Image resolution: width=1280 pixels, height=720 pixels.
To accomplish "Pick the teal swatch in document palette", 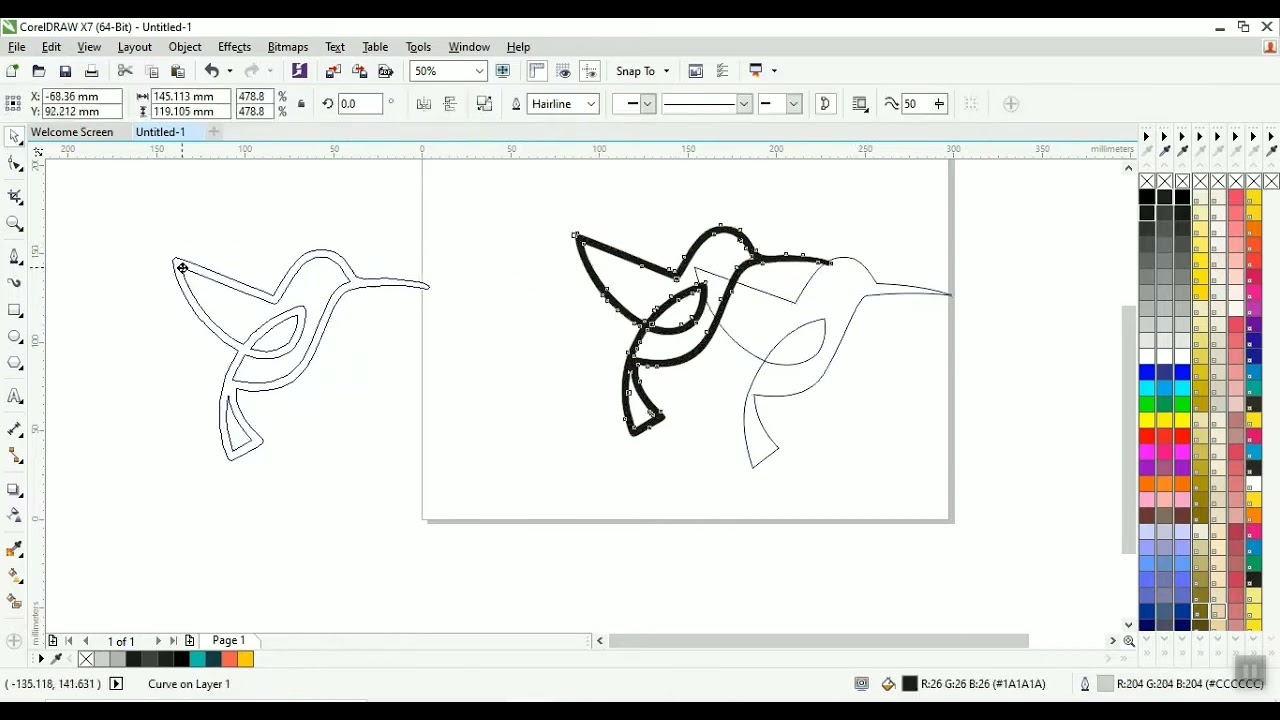I will coord(198,659).
